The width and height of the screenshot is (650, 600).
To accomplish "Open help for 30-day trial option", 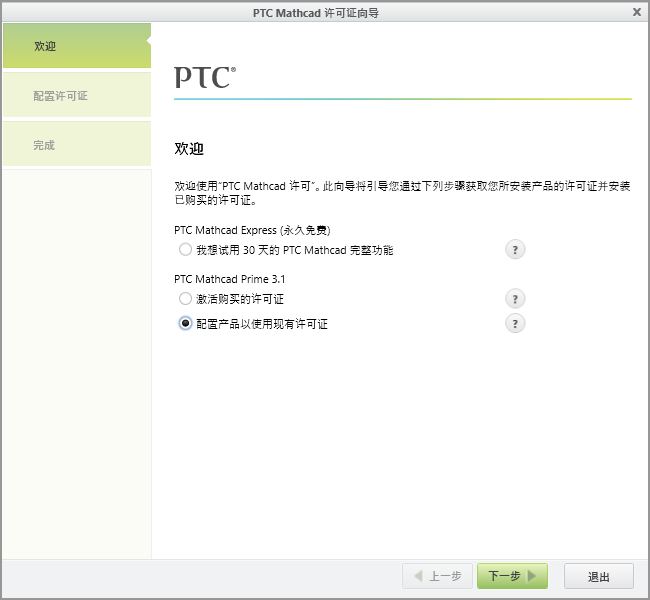I will click(x=515, y=250).
